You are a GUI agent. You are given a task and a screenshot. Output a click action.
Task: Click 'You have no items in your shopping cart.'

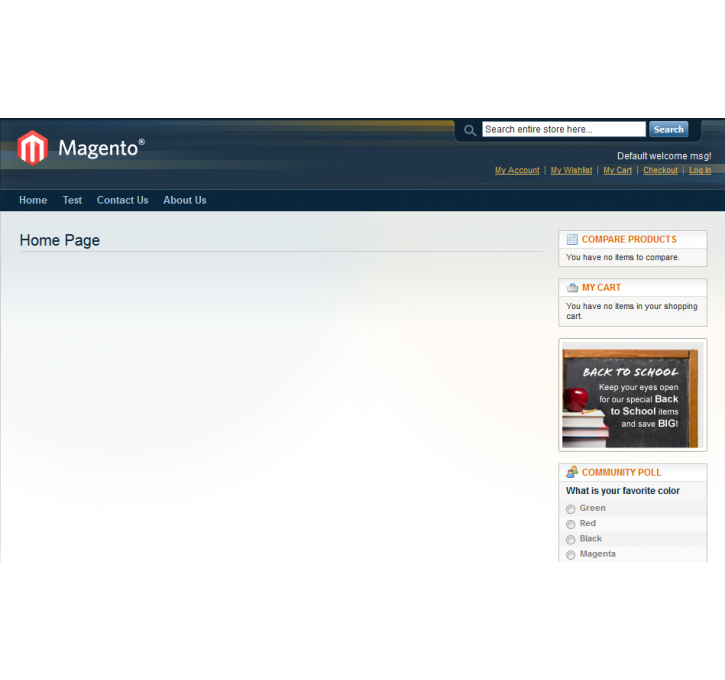632,311
